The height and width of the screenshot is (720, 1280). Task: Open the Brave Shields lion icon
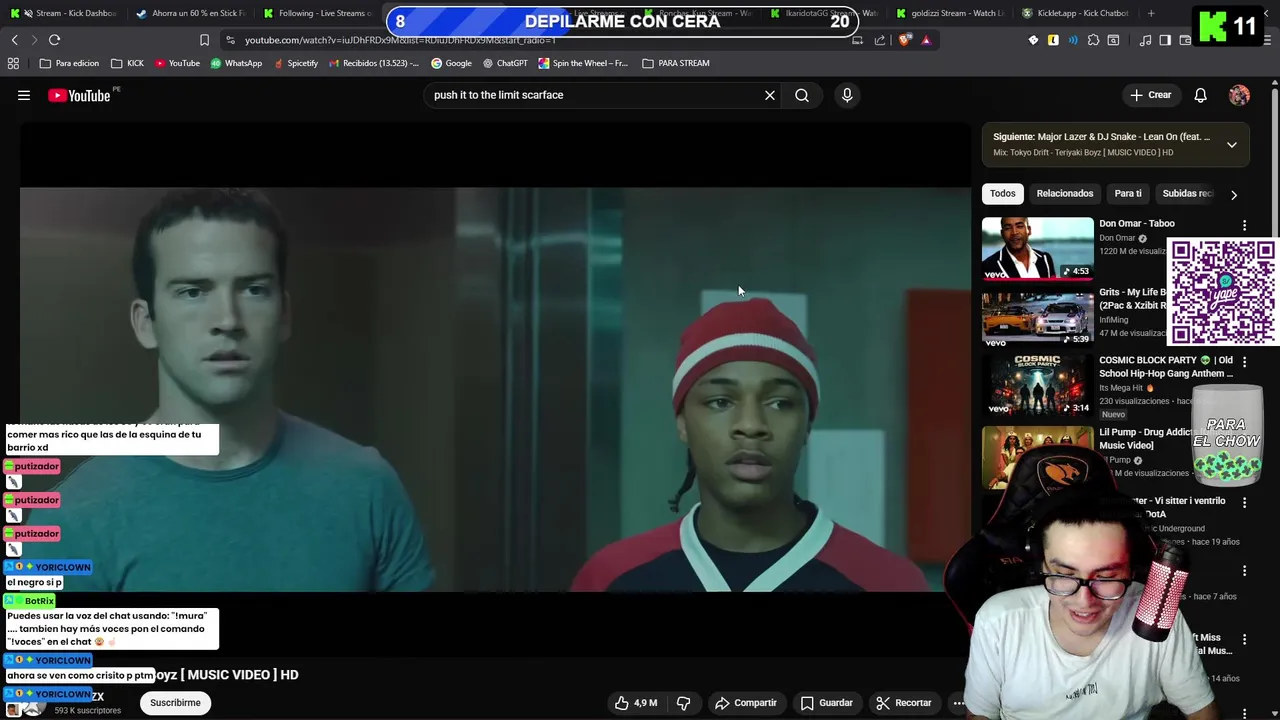tap(905, 40)
